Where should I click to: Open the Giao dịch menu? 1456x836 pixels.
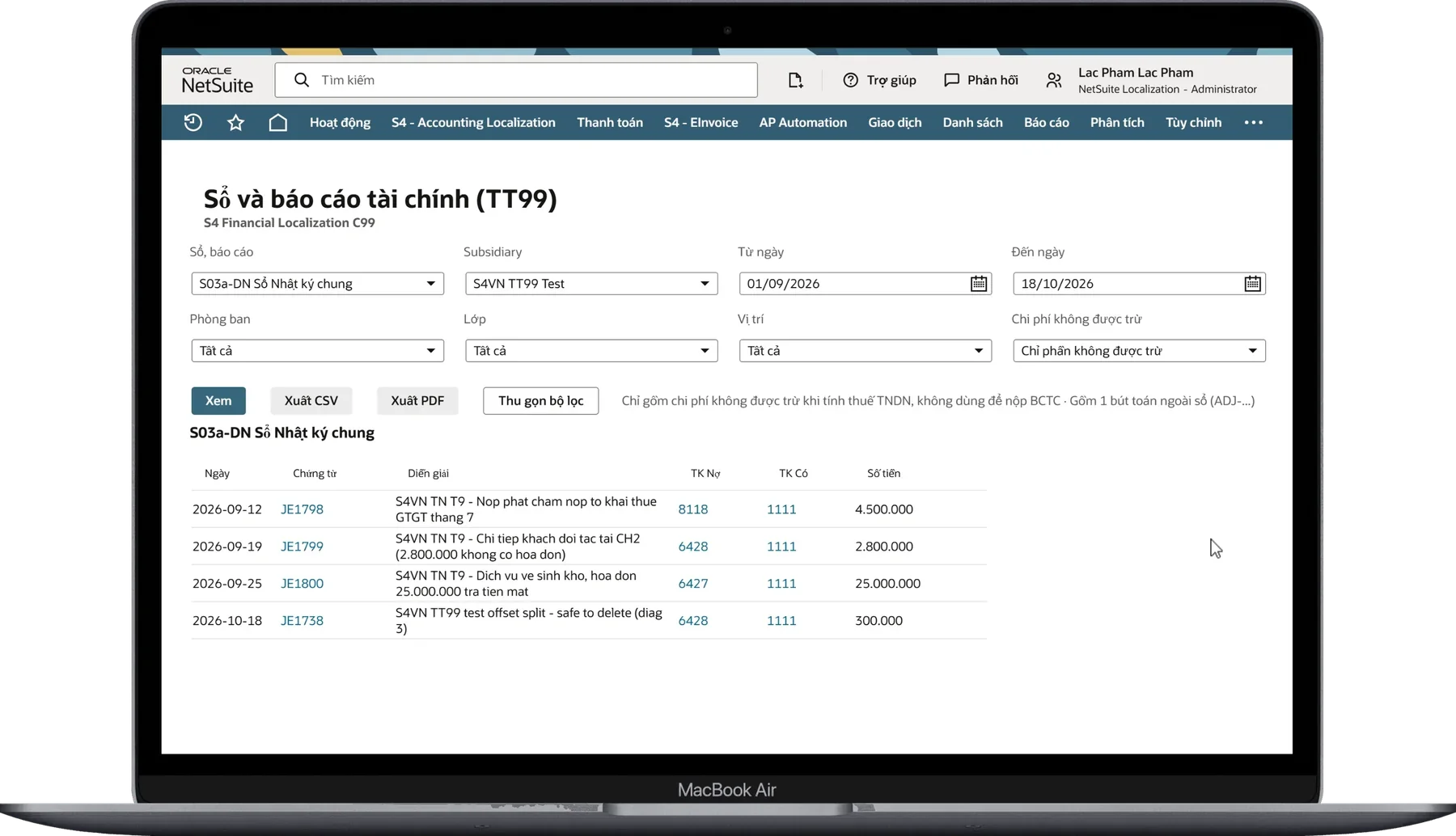coord(895,123)
